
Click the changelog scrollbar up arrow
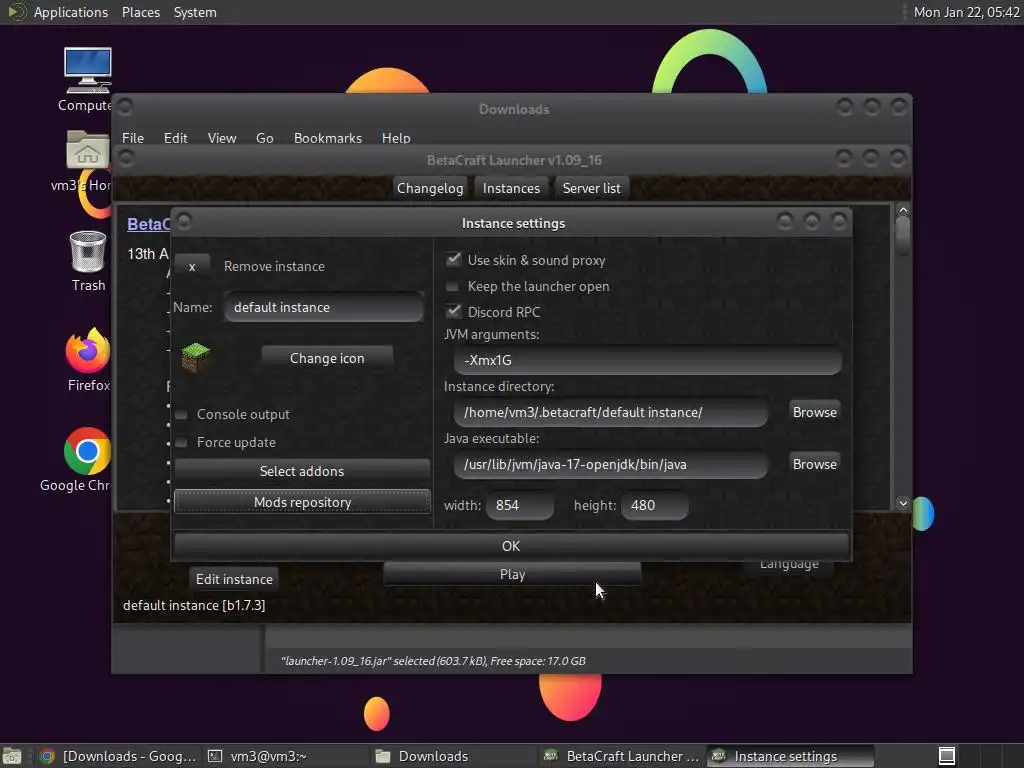point(903,210)
